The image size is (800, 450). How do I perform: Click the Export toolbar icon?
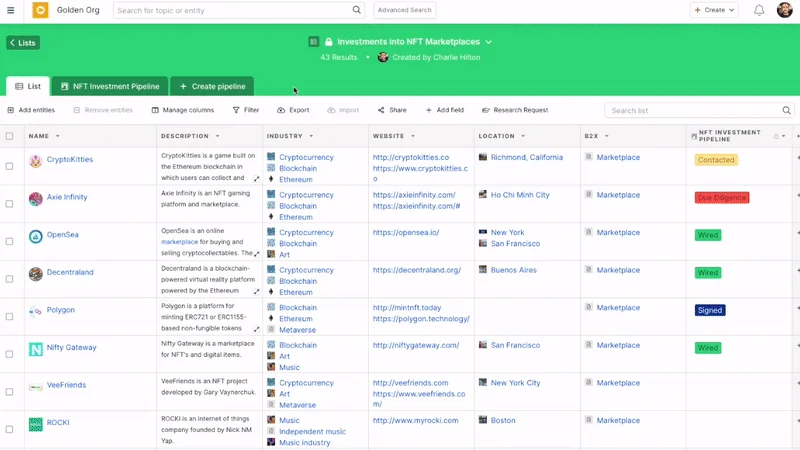[x=282, y=110]
